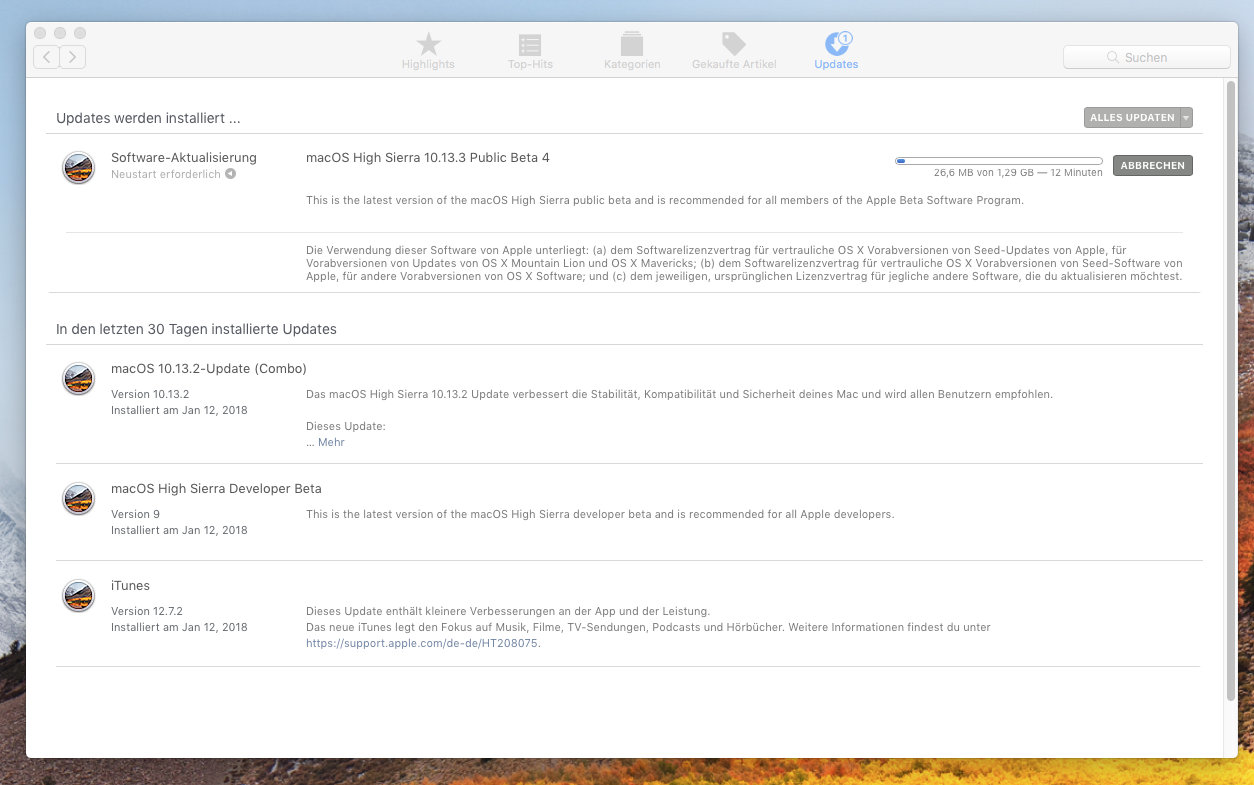Click the ALLES UPDATEN button
This screenshot has height=785, width=1254.
point(1132,118)
